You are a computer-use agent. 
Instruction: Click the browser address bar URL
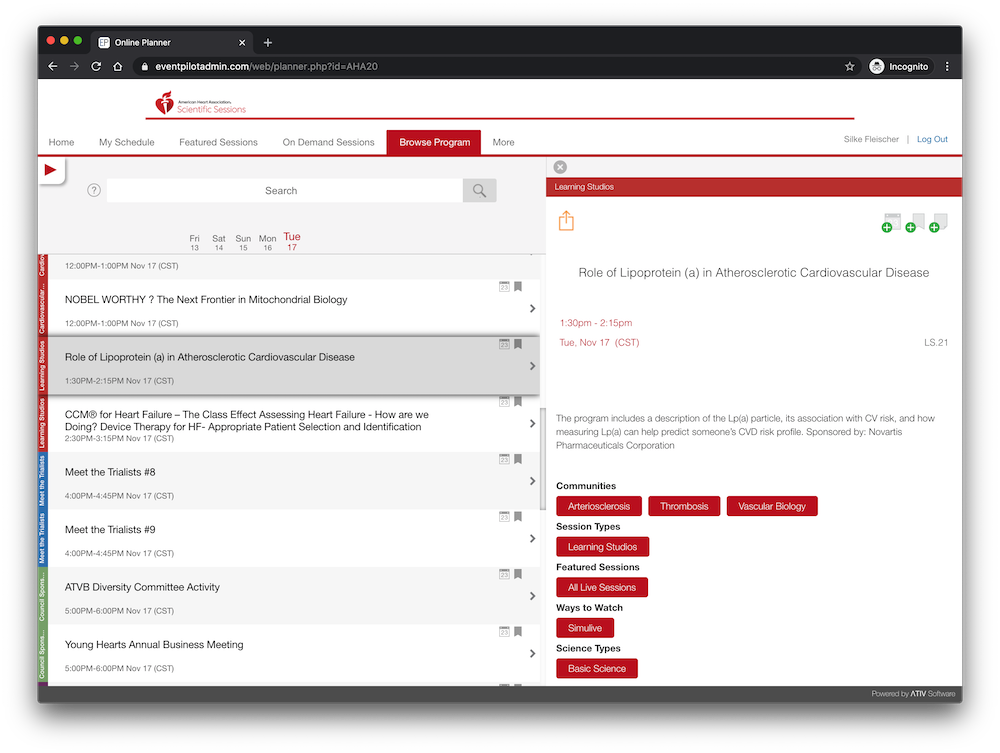pos(267,66)
